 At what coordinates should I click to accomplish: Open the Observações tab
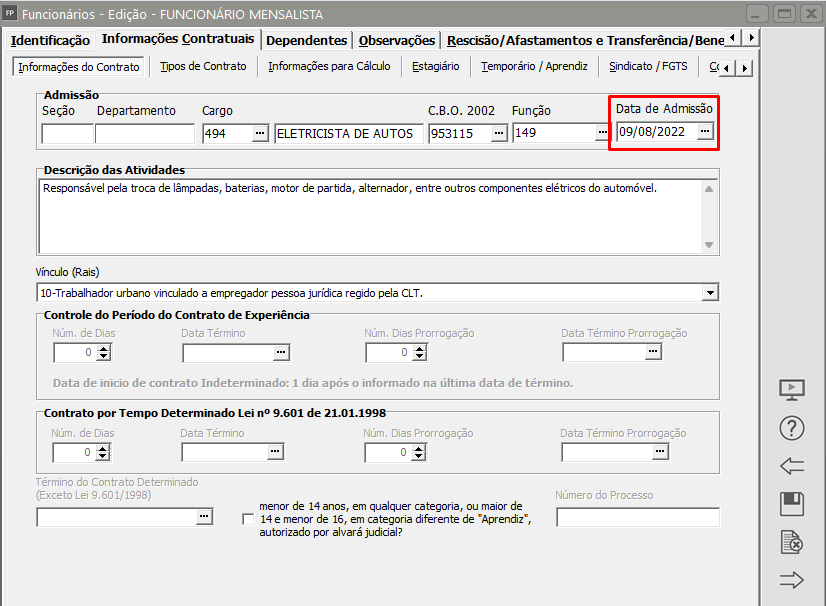tap(397, 40)
